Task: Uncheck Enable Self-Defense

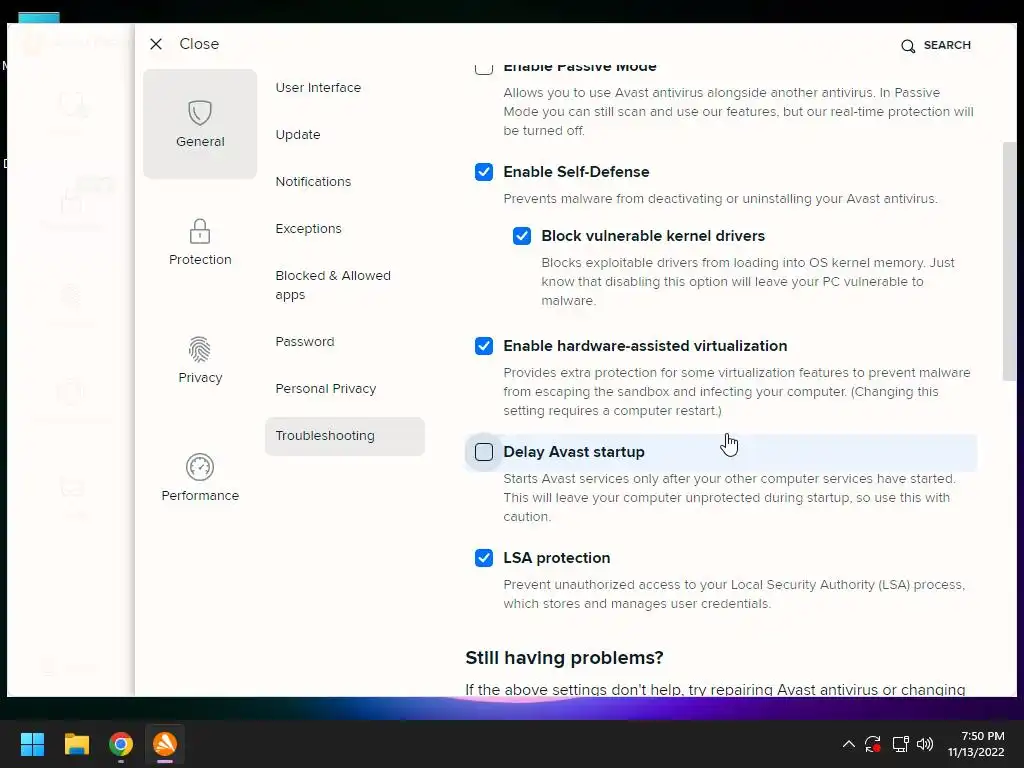Action: point(484,172)
